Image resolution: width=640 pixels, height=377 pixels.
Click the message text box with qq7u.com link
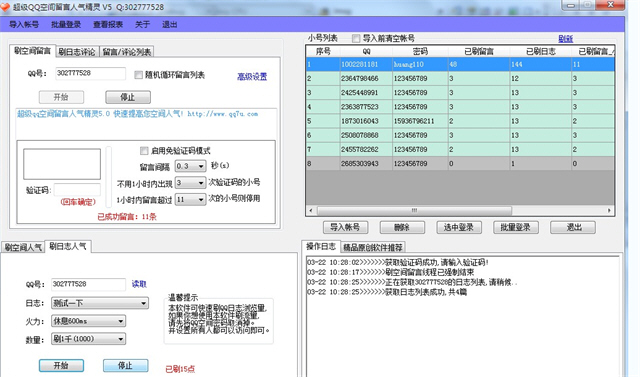tap(147, 123)
